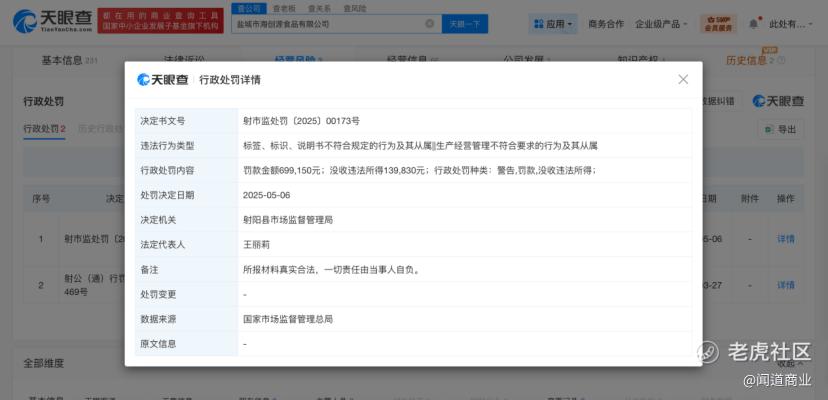Click the 行政处罚内容 label cell
The image size is (828, 400).
pos(186,171)
